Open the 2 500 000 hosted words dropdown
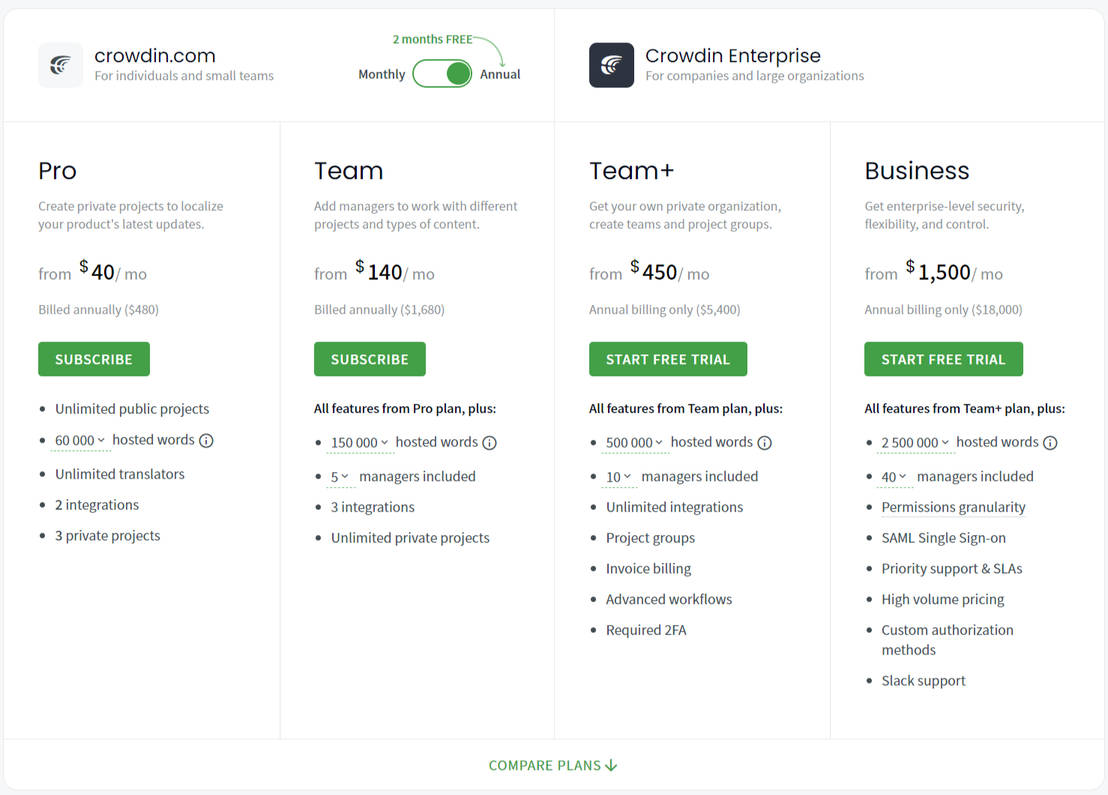This screenshot has width=1108, height=795. (914, 442)
